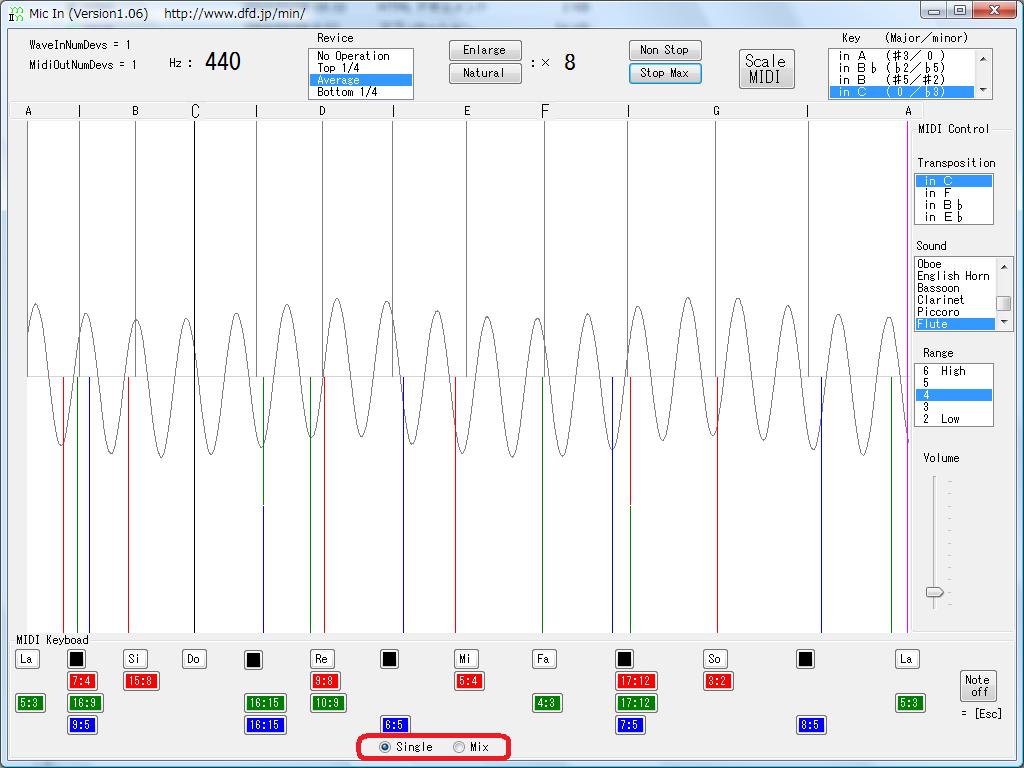Pick Bassoon in the Sound list
This screenshot has height=768, width=1024.
click(x=955, y=288)
